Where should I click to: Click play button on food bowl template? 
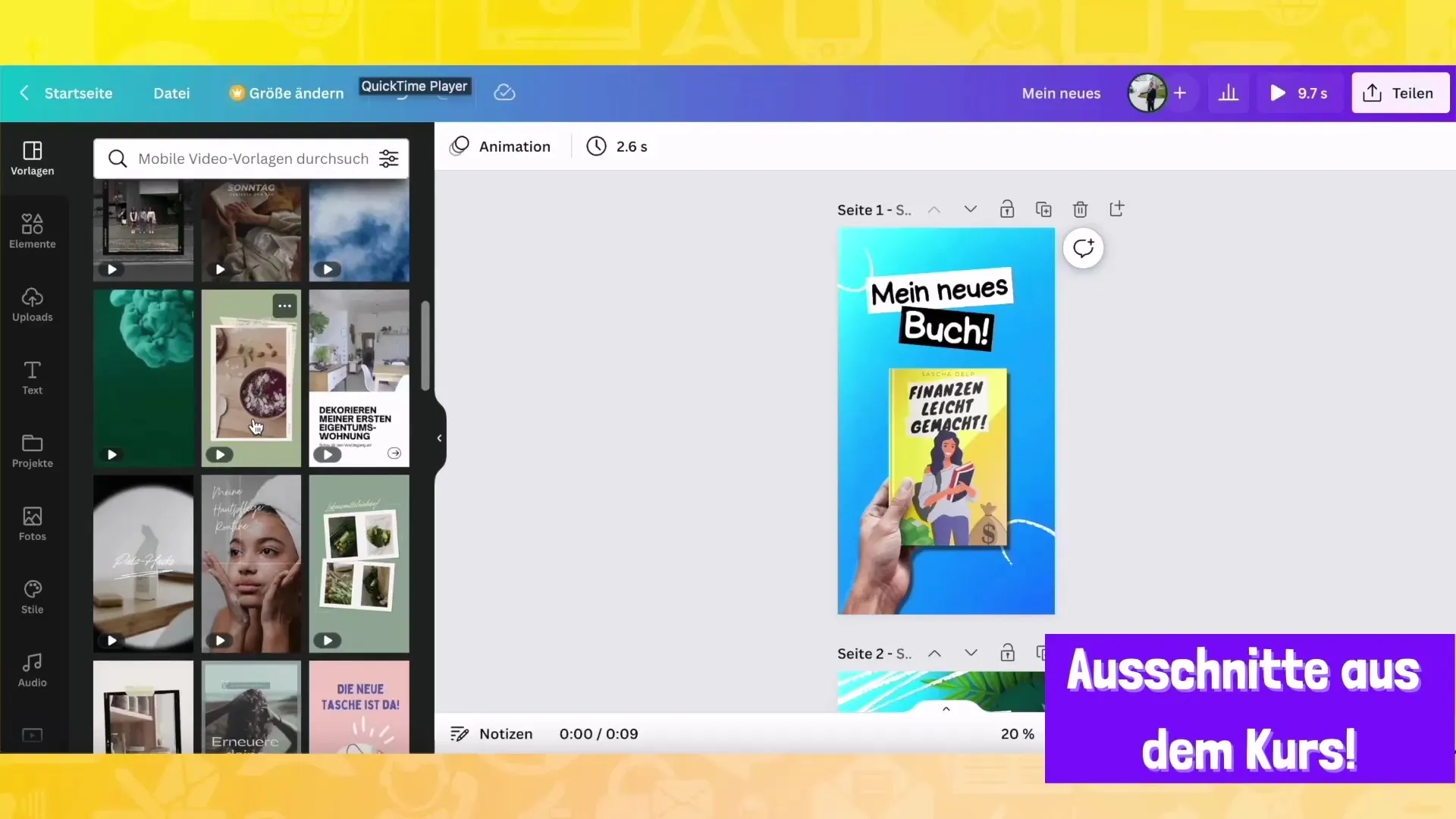click(x=219, y=454)
